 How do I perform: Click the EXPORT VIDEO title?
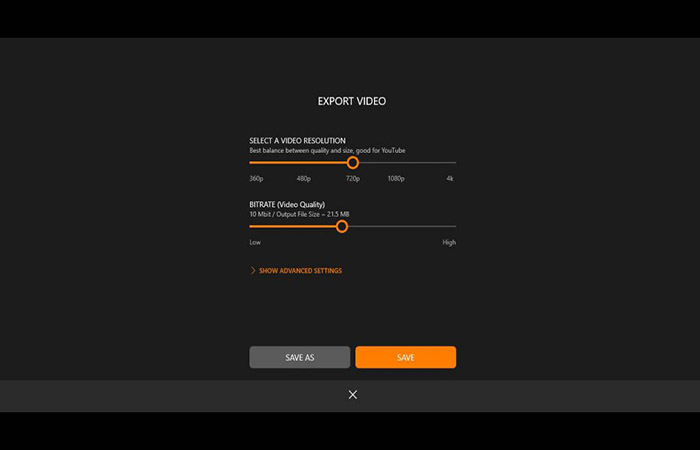pyautogui.click(x=352, y=101)
